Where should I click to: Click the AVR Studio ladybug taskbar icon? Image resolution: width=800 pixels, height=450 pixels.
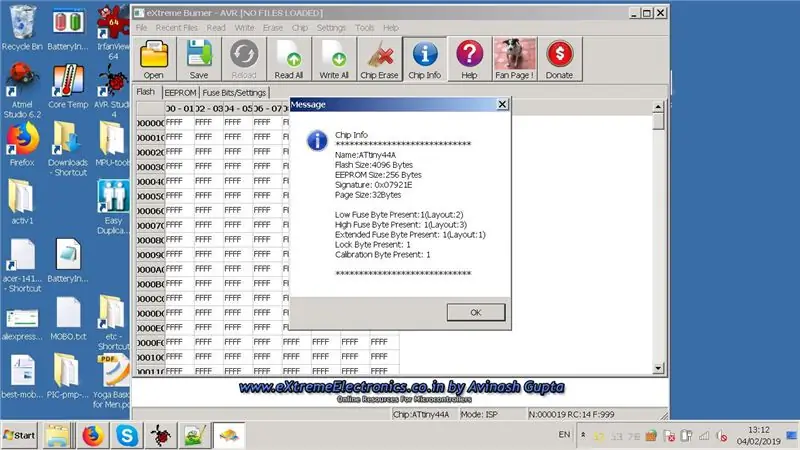160,435
